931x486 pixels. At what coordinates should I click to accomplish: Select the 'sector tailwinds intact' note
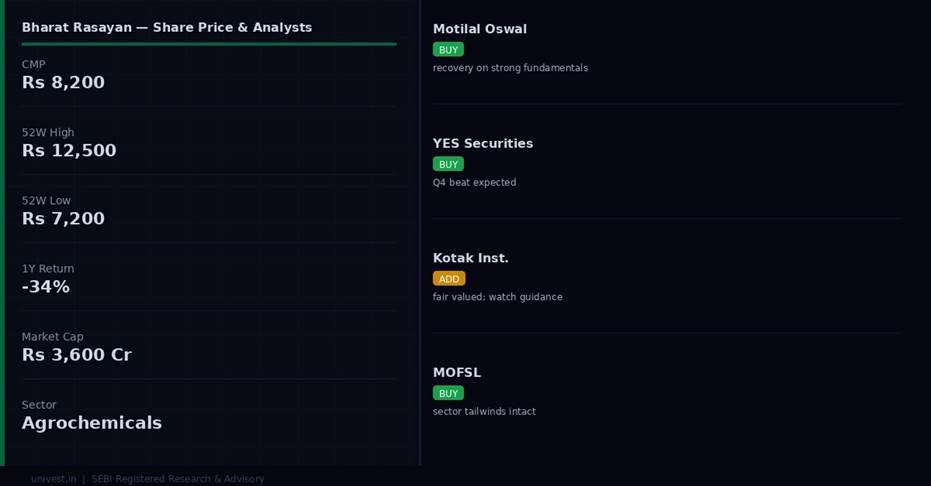click(x=484, y=412)
